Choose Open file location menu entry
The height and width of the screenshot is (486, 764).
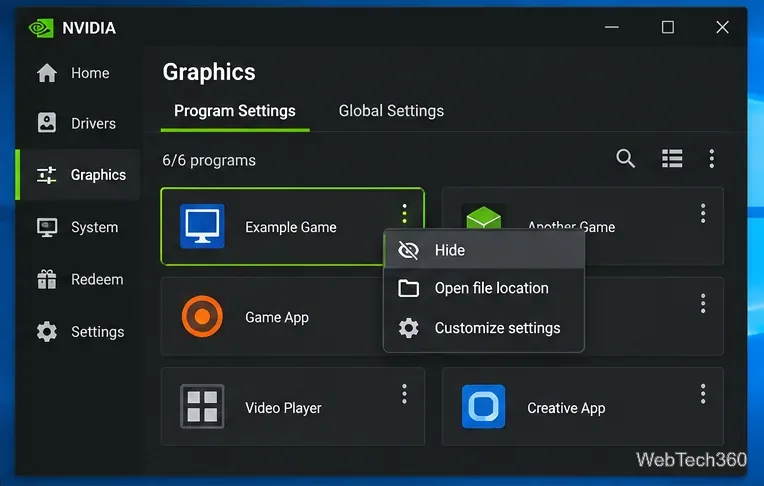pos(484,288)
